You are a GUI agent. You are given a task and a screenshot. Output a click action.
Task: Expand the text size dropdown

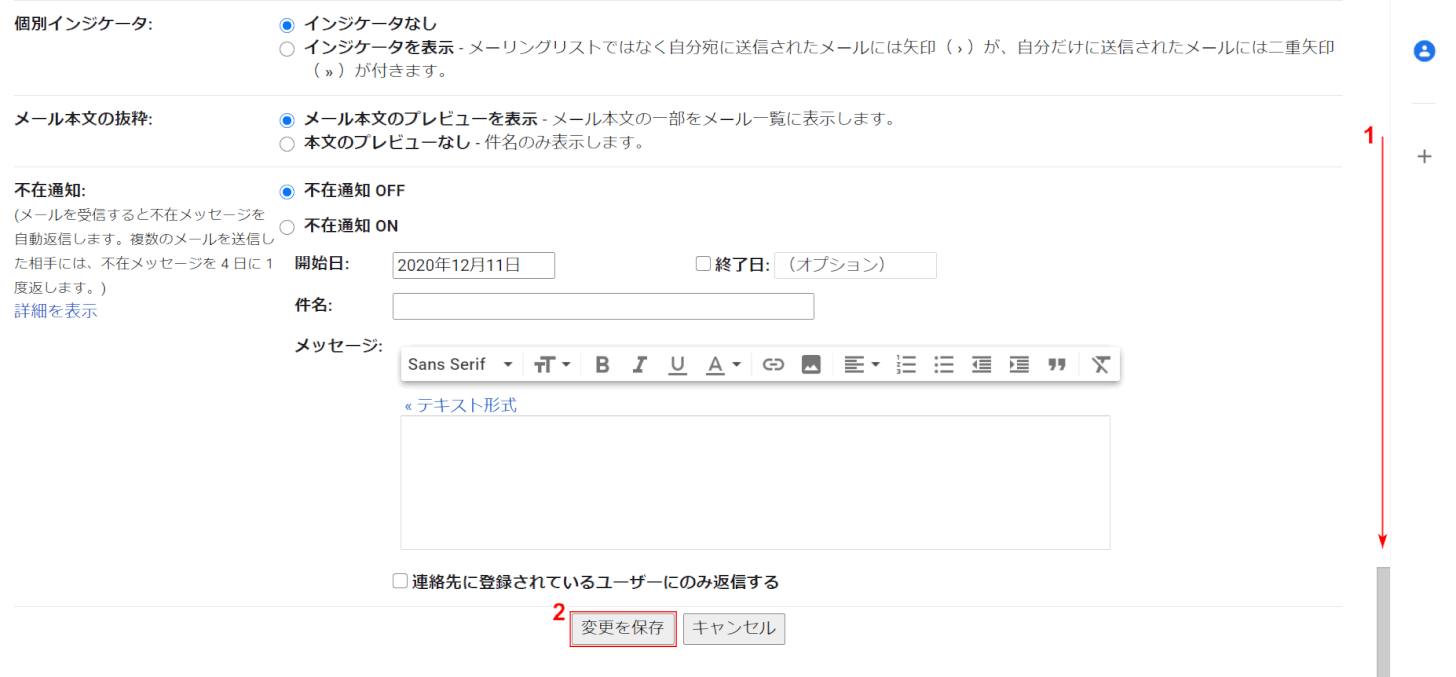(551, 365)
